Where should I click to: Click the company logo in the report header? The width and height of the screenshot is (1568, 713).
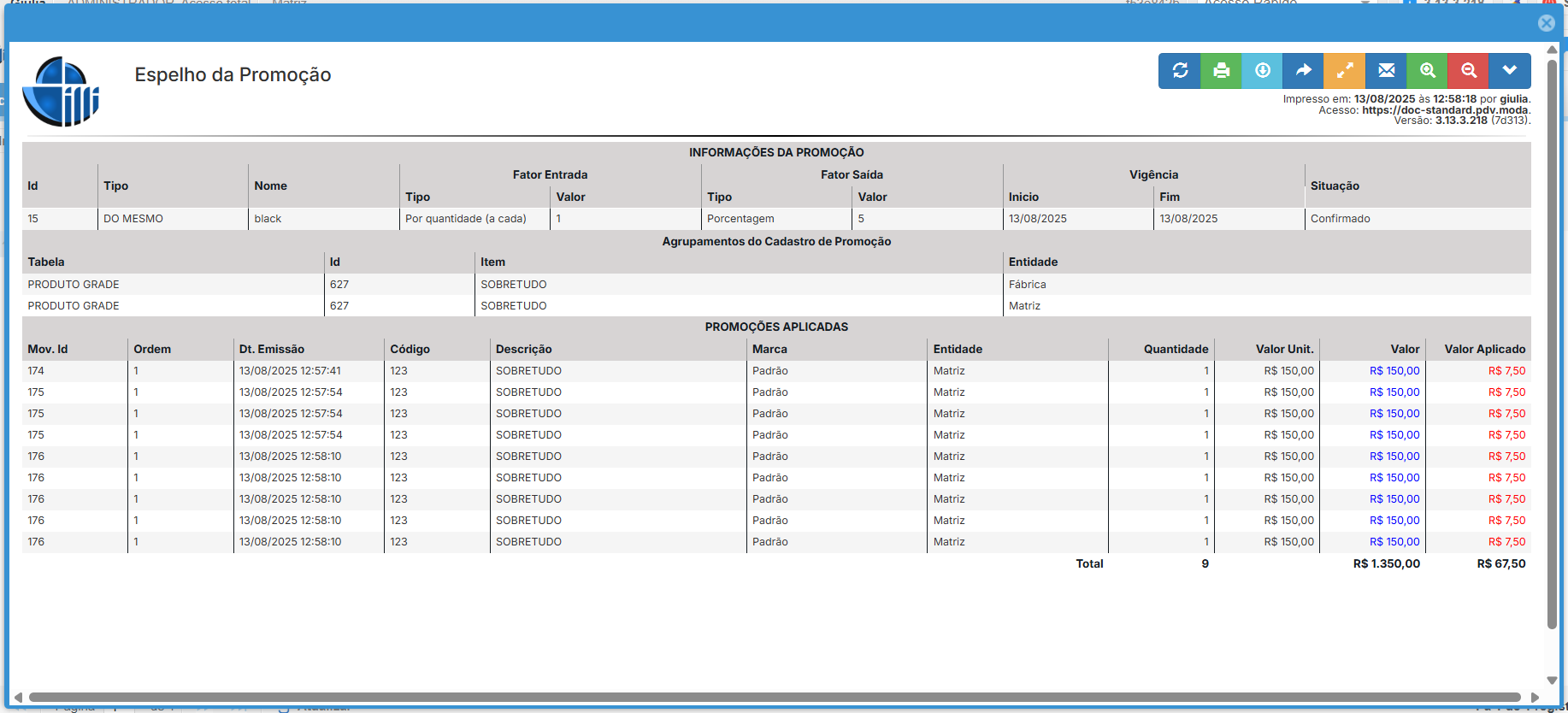coord(61,91)
